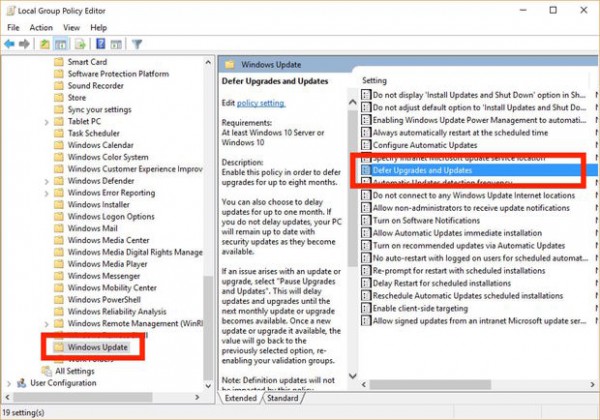This screenshot has height=420, width=600.
Task: Open the View menu
Action: click(72, 28)
